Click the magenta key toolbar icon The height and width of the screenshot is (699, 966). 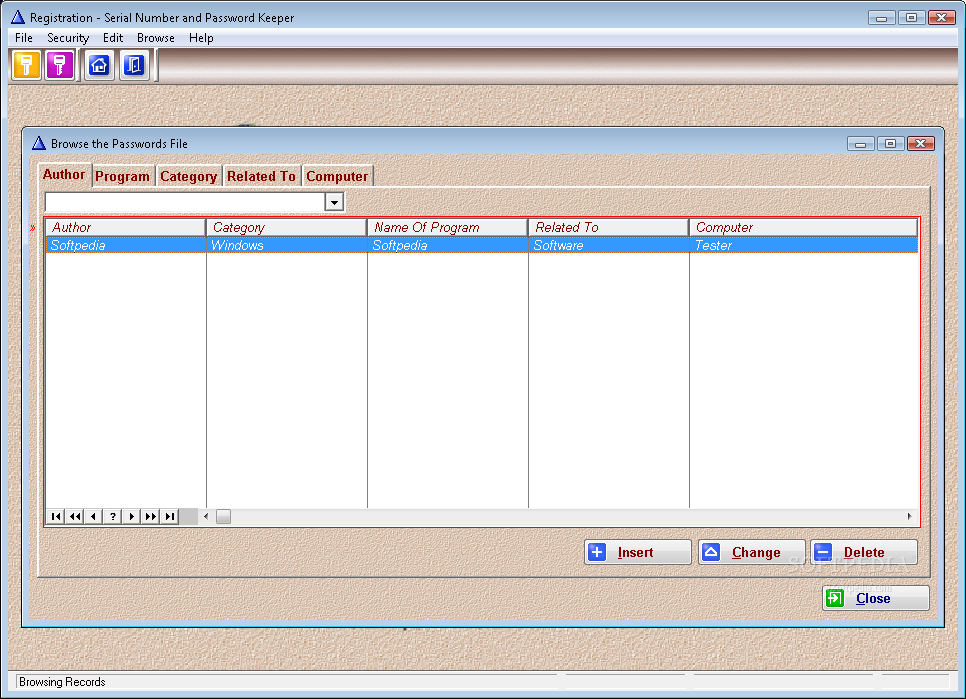pyautogui.click(x=60, y=65)
